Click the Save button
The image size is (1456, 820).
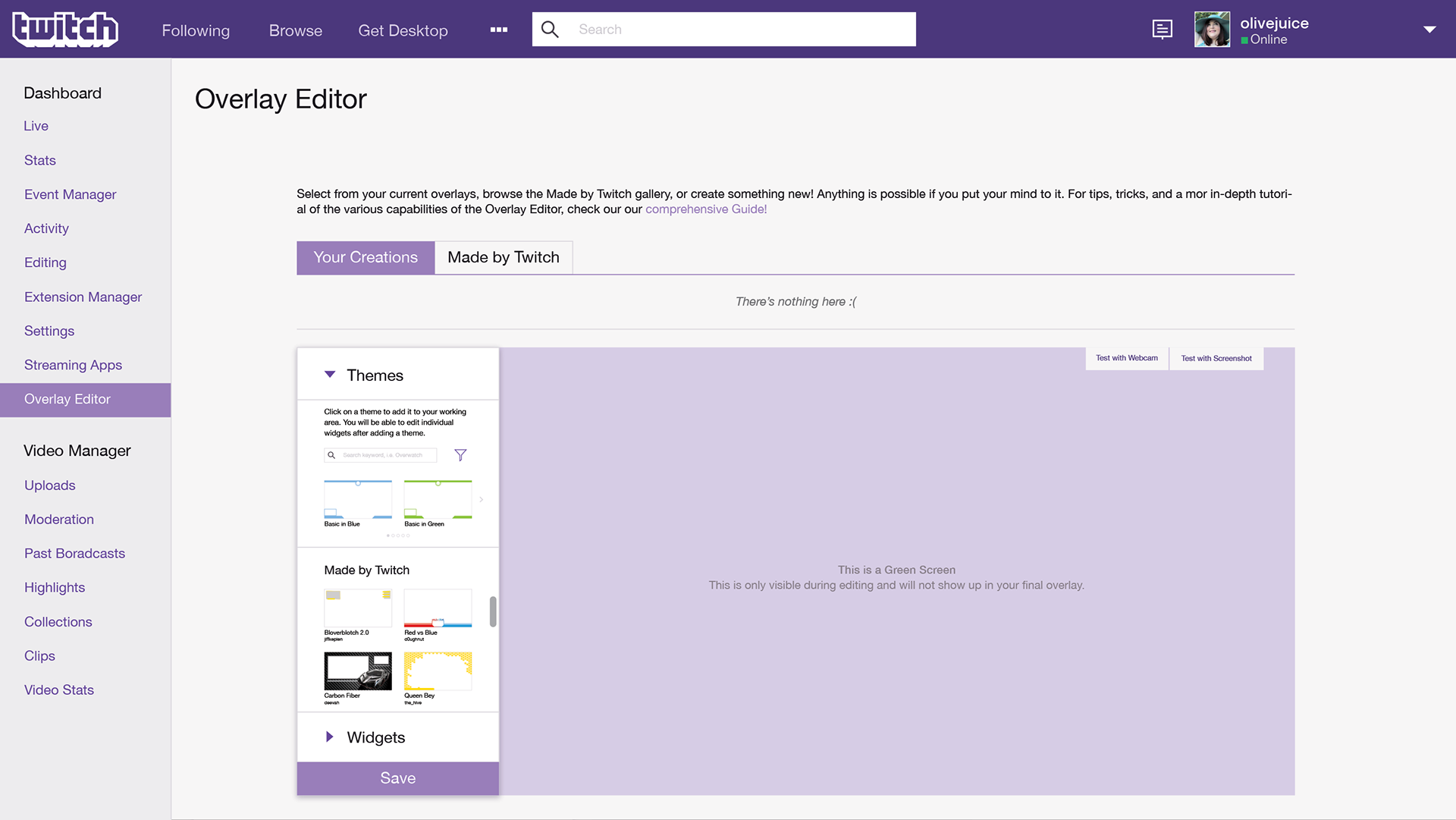pos(398,778)
